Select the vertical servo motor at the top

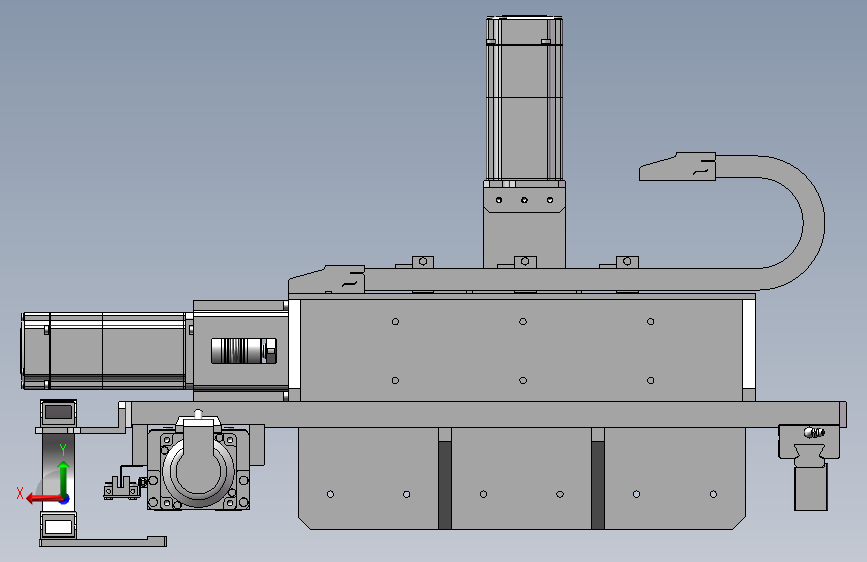coord(524,98)
